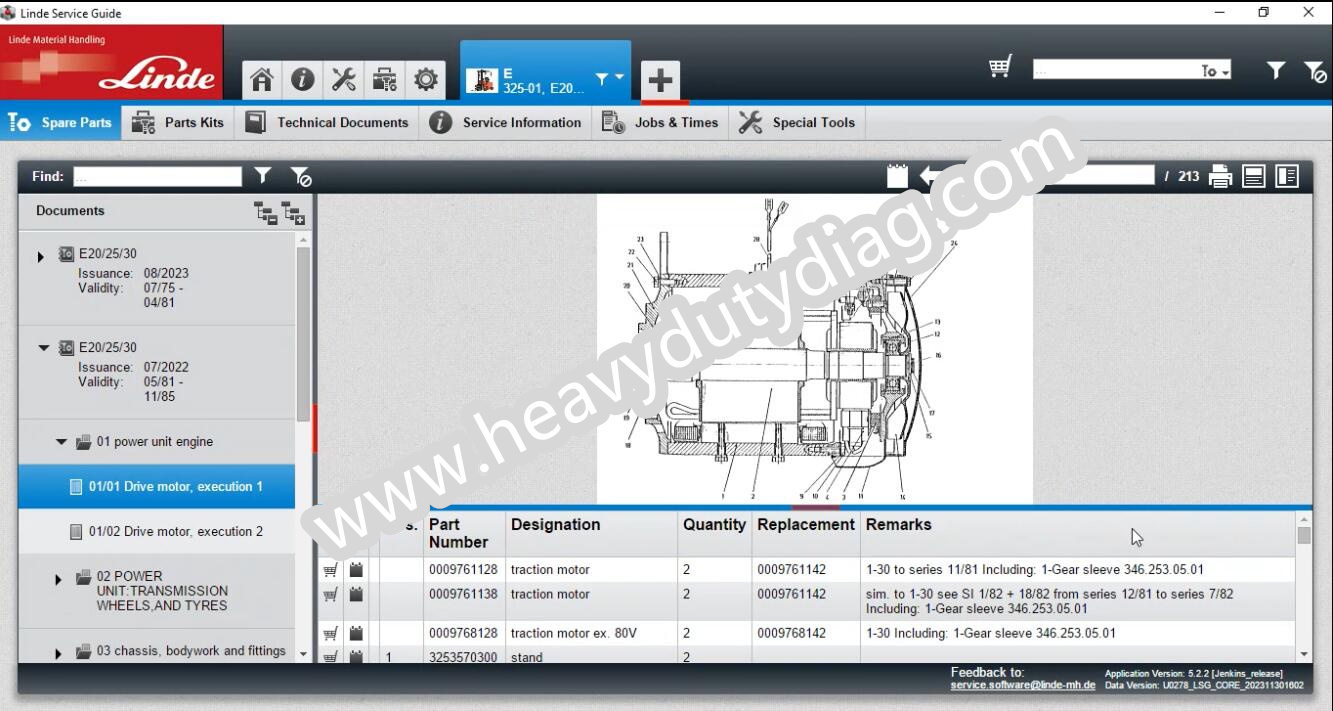Switch to the Service Information tab

tap(505, 122)
